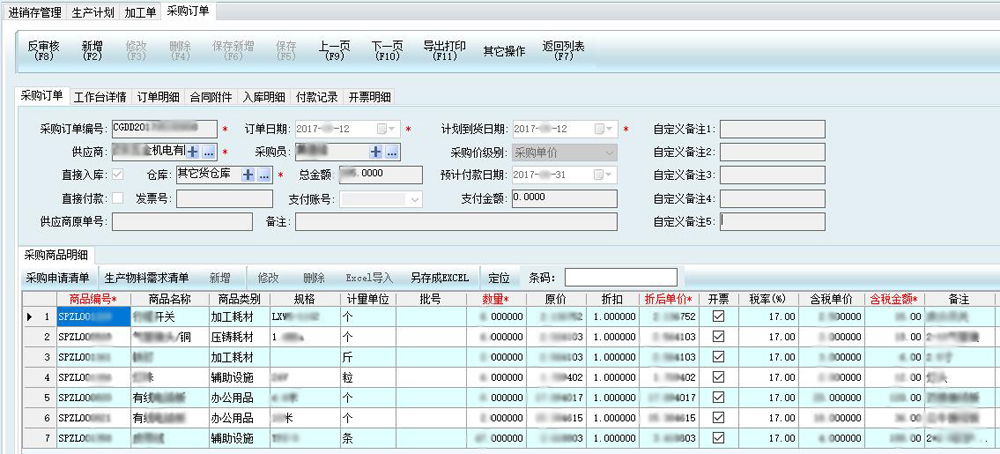Toggle the 直接入库 checkbox

pos(118,174)
